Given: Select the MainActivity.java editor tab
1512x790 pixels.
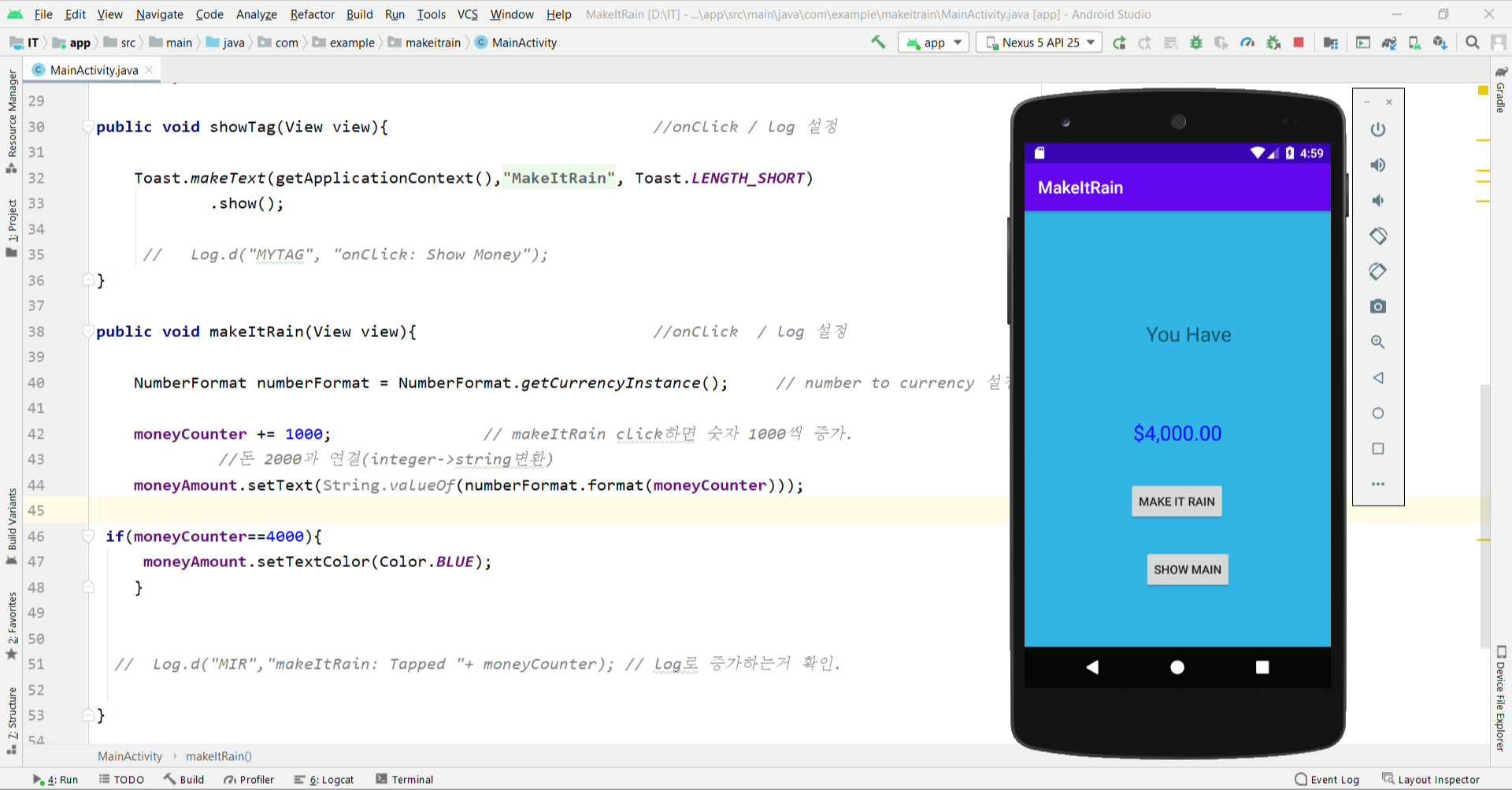Looking at the screenshot, I should pos(94,70).
